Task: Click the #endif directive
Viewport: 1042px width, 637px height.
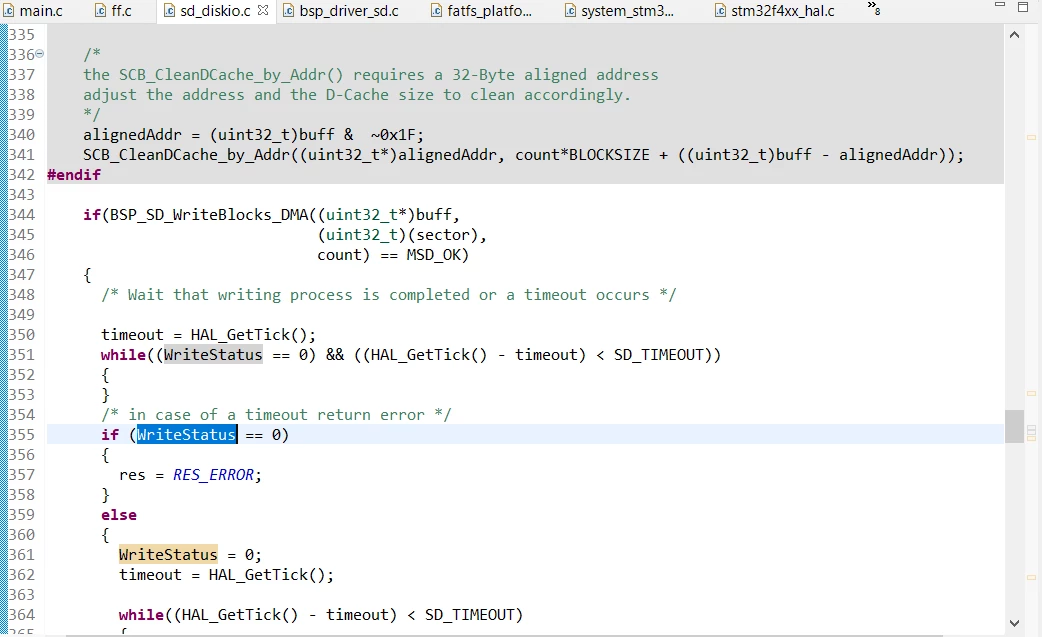Action: point(74,175)
